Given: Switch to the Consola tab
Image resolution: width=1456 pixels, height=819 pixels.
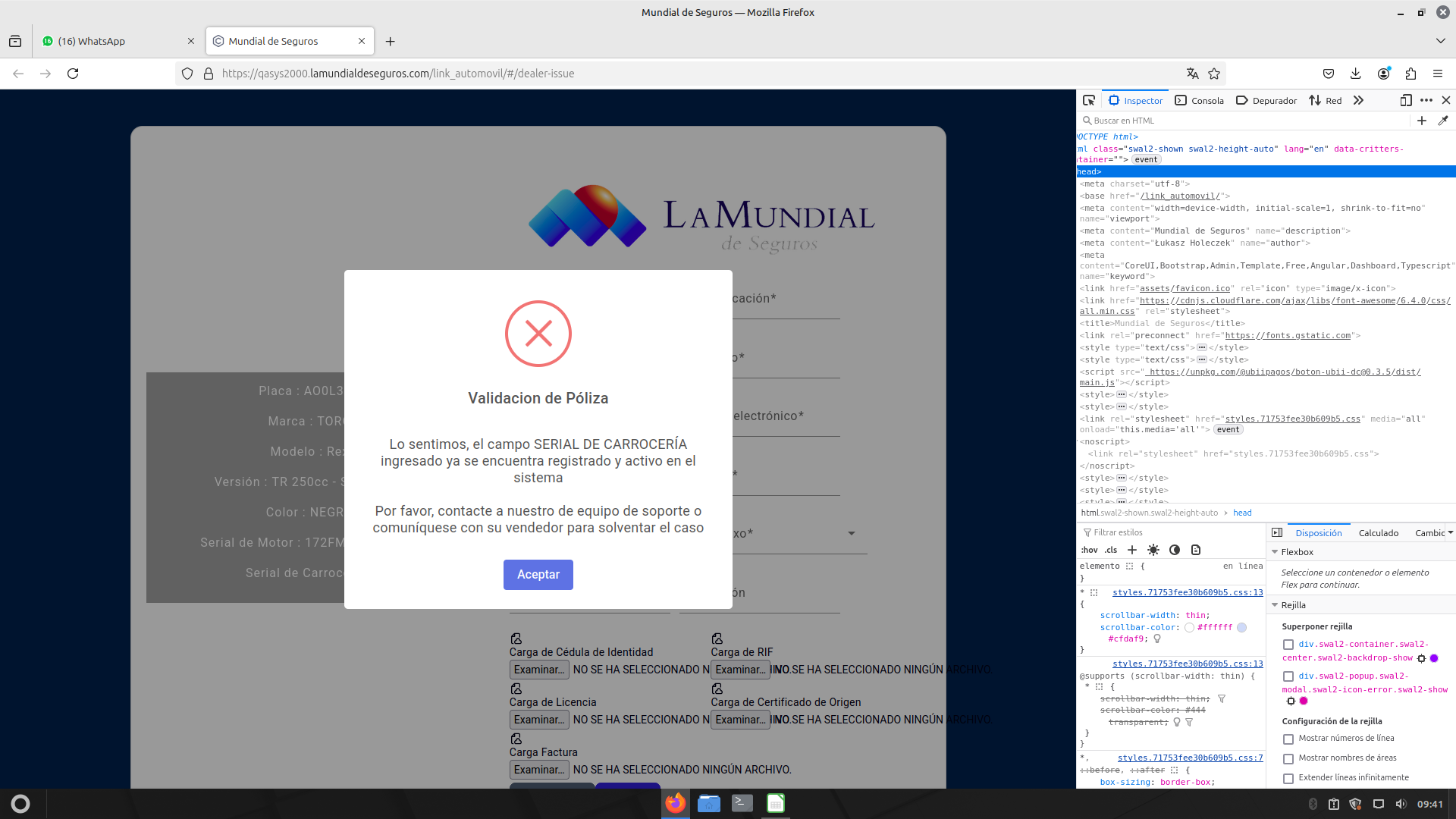Looking at the screenshot, I should (1200, 100).
